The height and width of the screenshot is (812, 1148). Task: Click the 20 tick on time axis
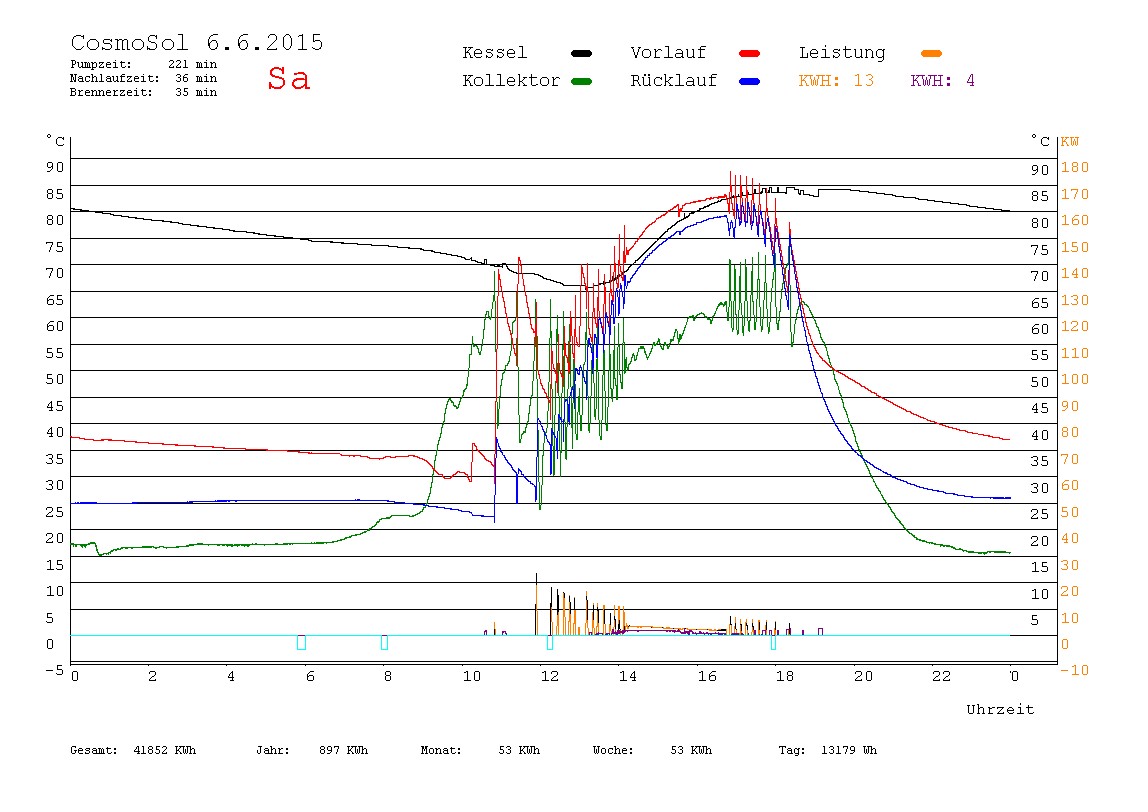[x=863, y=676]
